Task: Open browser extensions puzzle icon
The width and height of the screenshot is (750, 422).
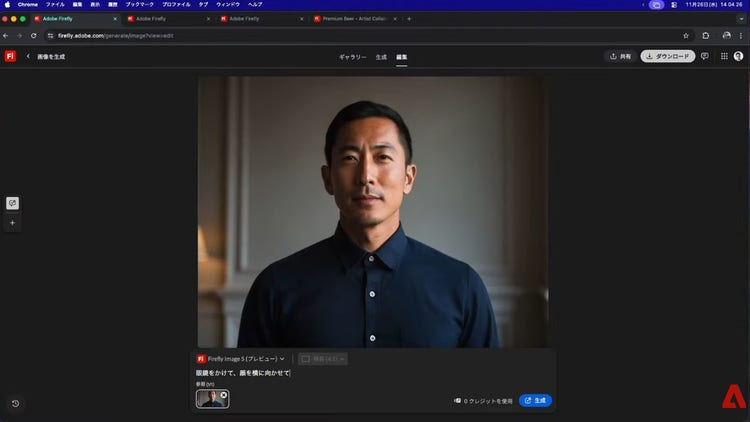Action: click(706, 35)
